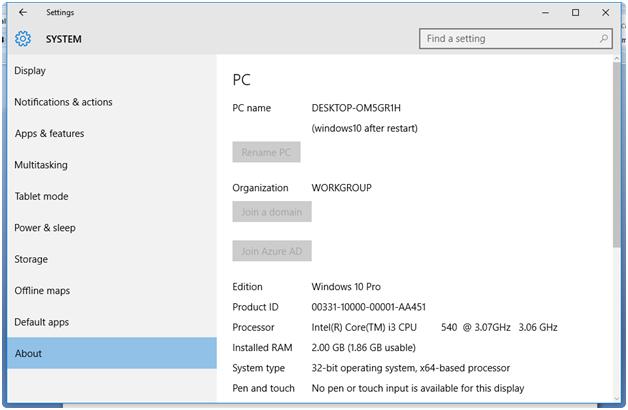Viewport: 628px width, 410px height.
Task: Select Multitasking in the sidebar
Action: point(41,165)
